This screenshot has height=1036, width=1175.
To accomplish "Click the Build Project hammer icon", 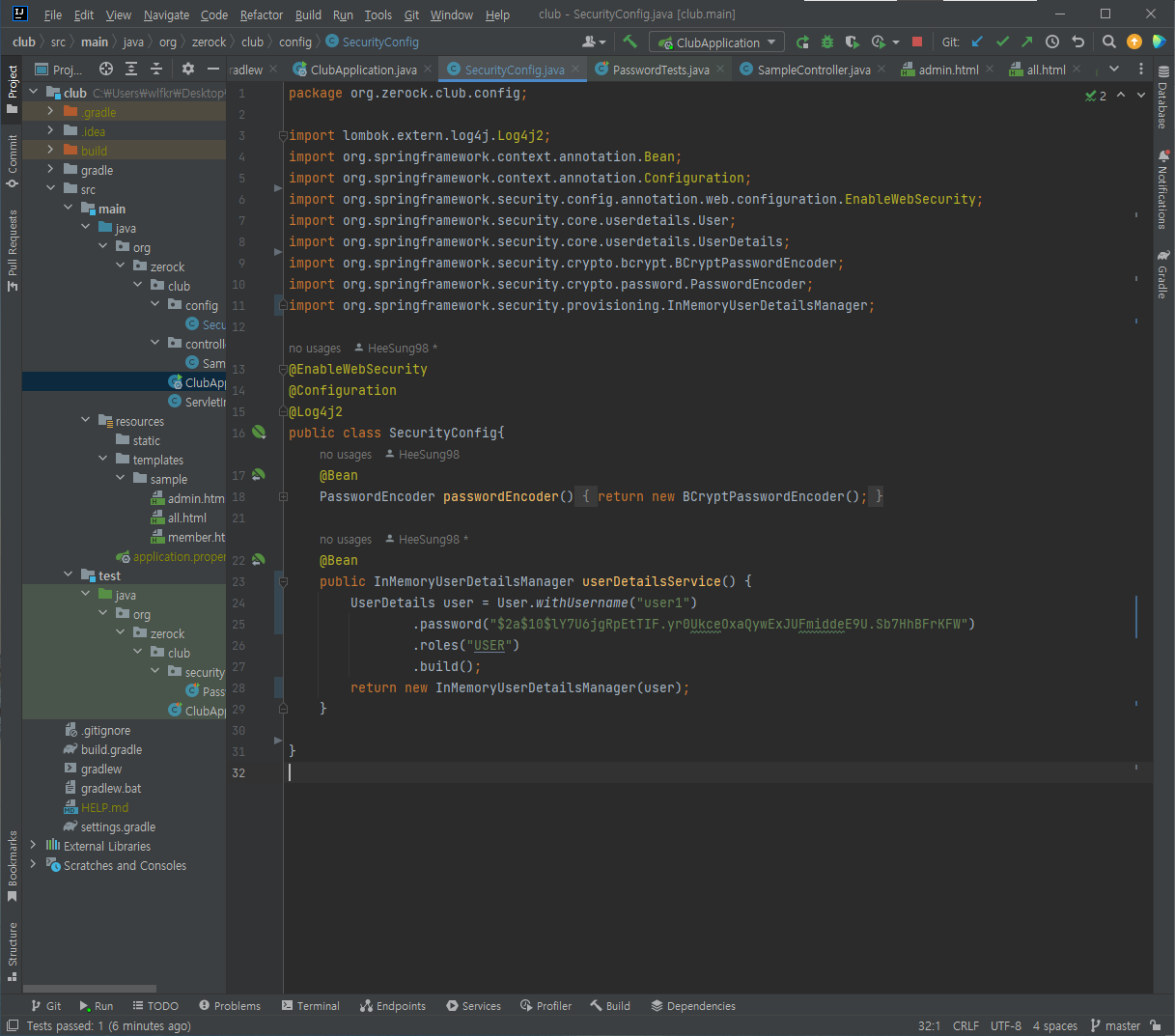I will point(629,42).
